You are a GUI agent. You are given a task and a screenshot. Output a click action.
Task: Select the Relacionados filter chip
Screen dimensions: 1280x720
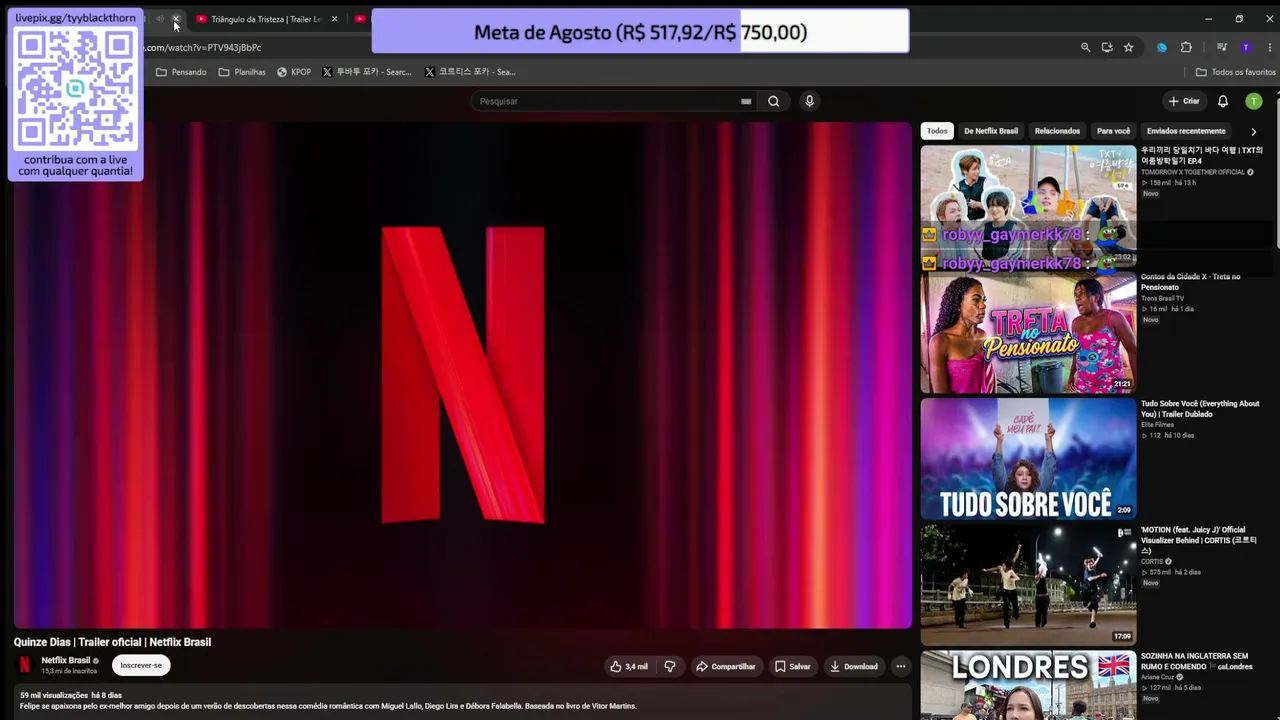click(1057, 131)
